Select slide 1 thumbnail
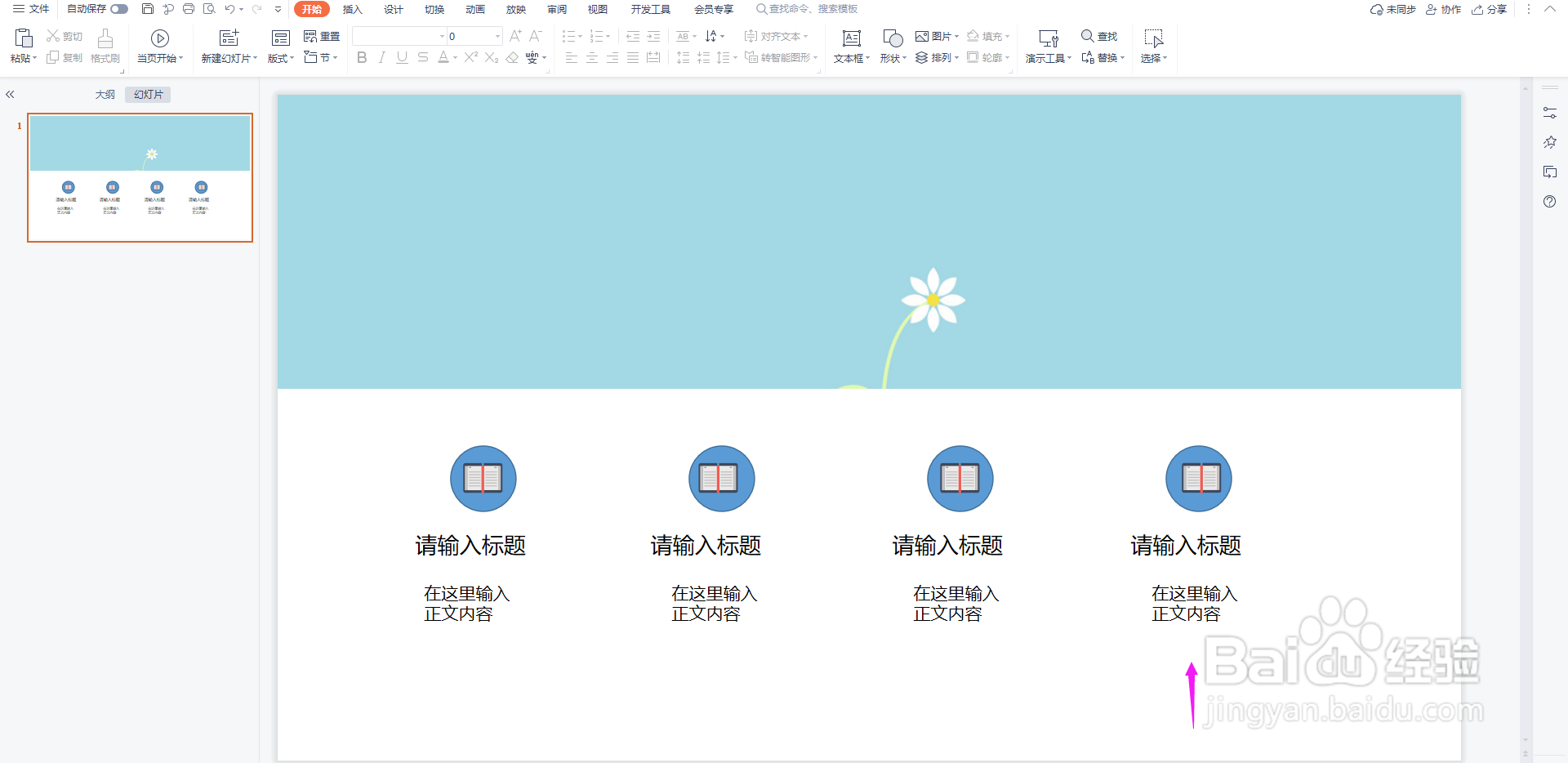Image resolution: width=1568 pixels, height=763 pixels. (x=140, y=177)
